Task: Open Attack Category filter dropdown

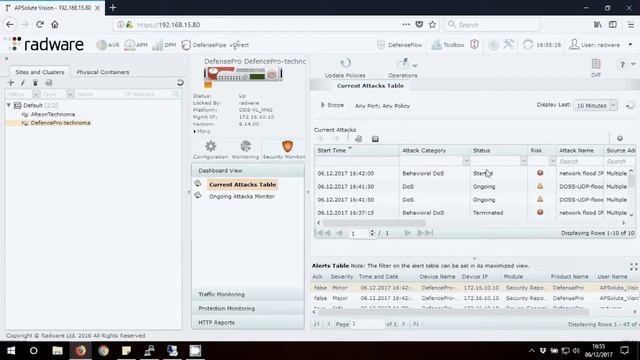Action: pyautogui.click(x=466, y=162)
